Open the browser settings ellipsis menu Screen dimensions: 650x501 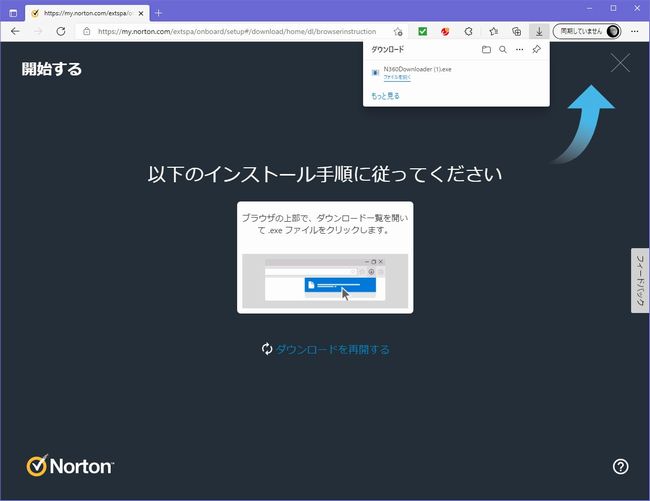[635, 31]
